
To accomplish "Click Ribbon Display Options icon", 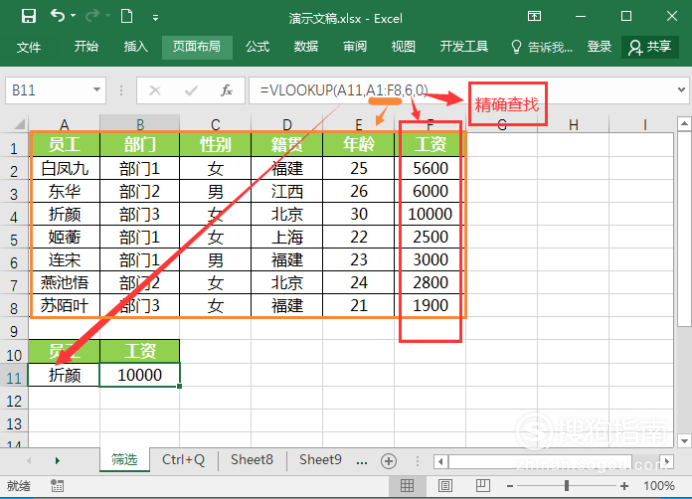I will click(x=534, y=16).
